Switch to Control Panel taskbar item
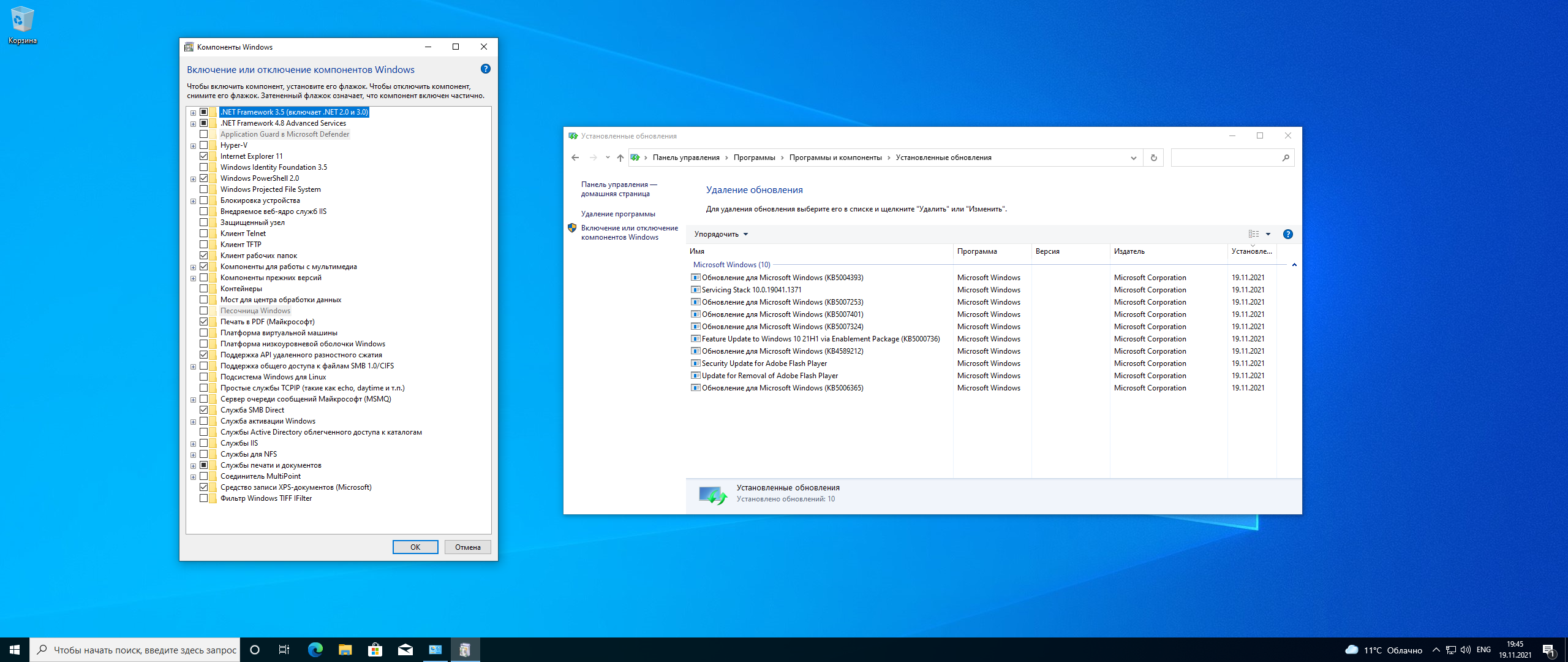This screenshot has height=662, width=1568. [435, 650]
